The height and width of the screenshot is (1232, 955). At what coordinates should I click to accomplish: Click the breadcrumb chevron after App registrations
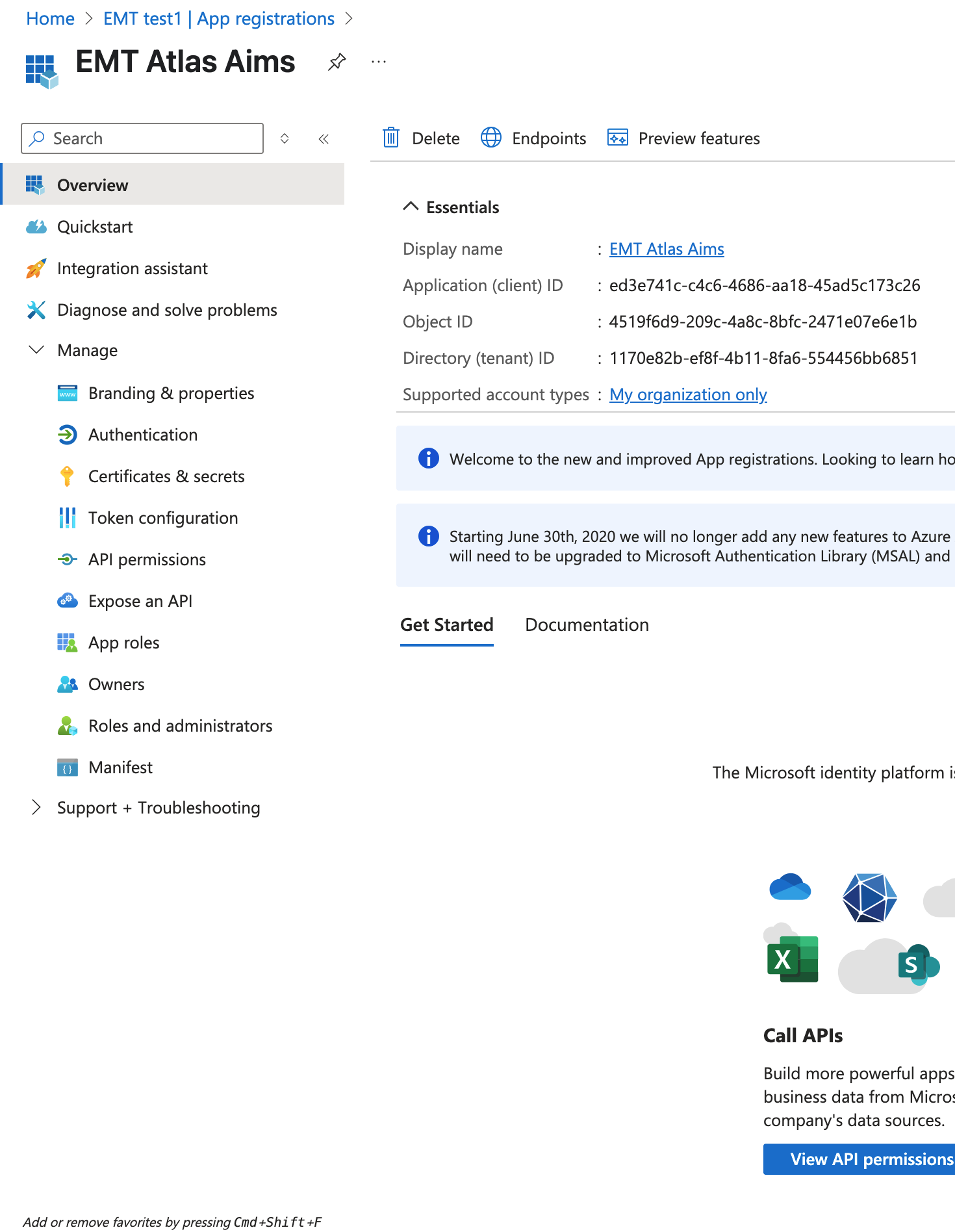pyautogui.click(x=350, y=19)
